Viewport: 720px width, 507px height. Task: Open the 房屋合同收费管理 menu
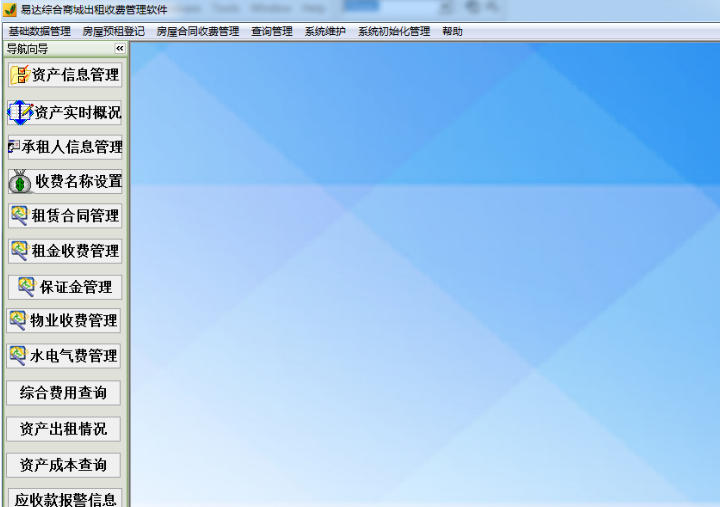198,31
